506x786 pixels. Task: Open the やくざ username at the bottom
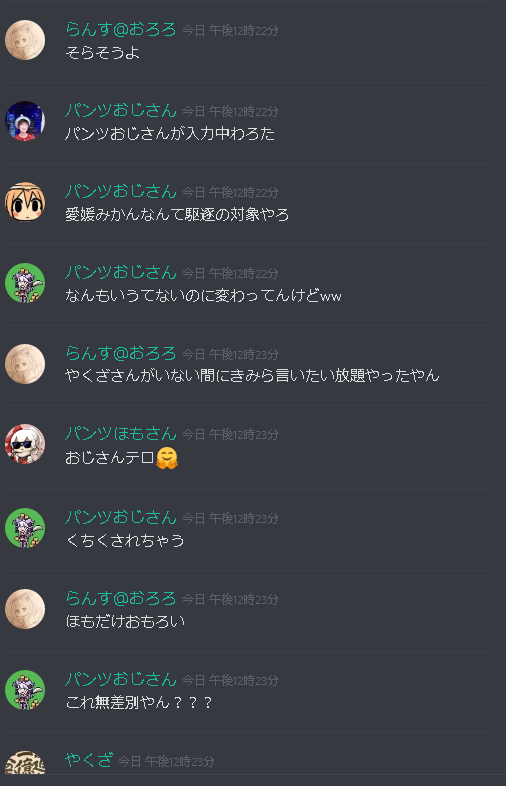[89, 760]
